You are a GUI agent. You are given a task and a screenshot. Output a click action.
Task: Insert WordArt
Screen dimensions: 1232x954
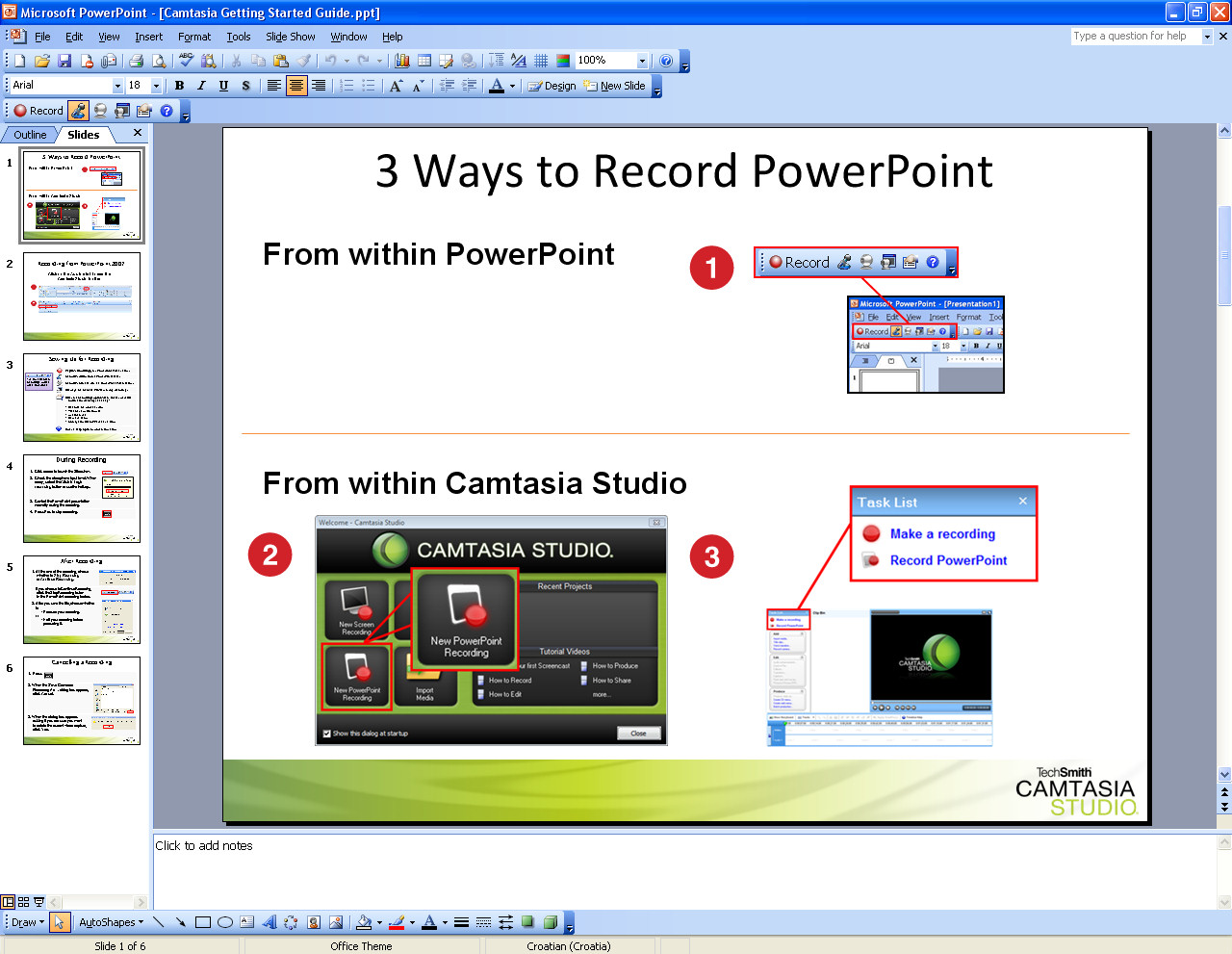pos(269,922)
